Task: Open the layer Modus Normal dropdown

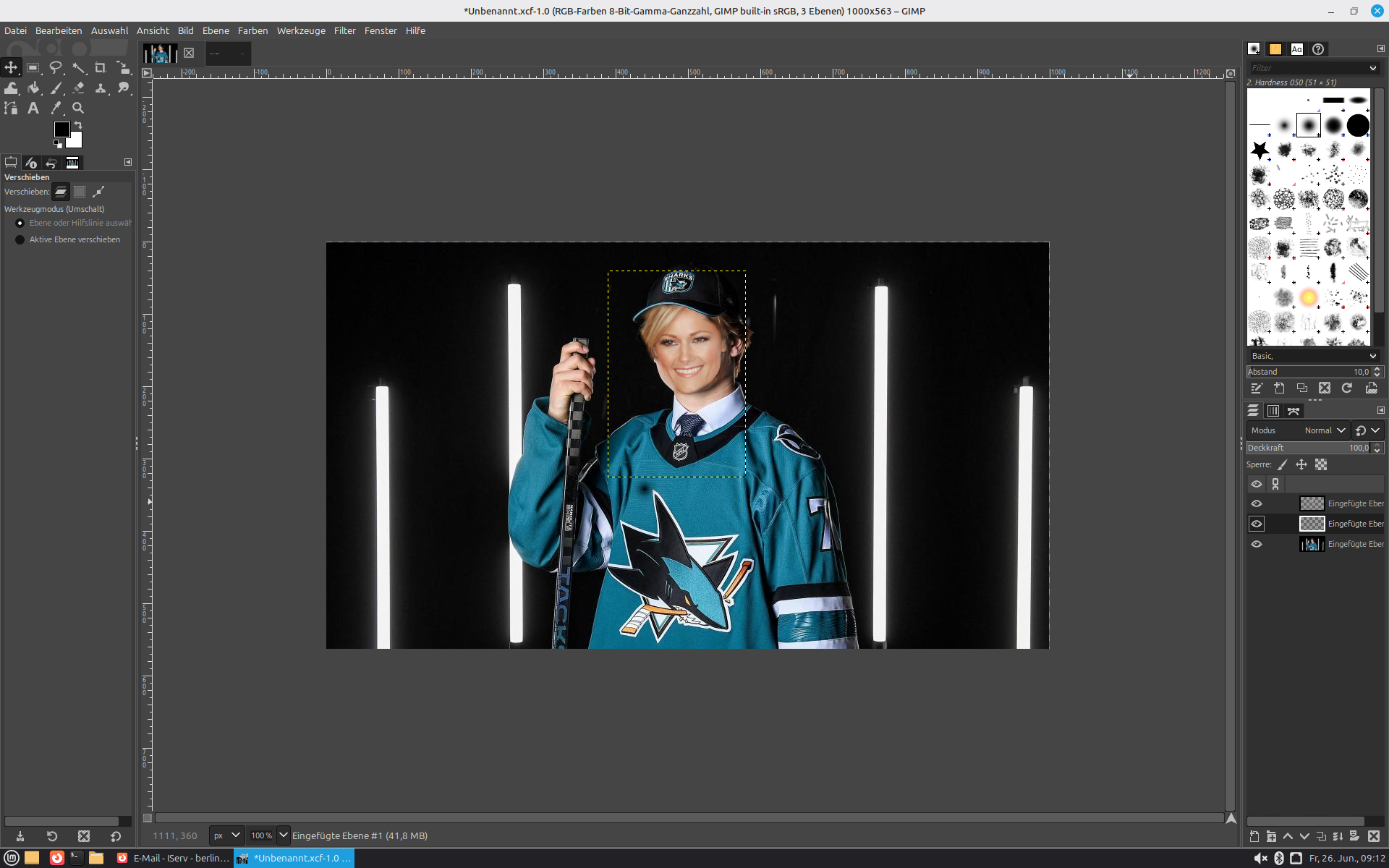Action: pyautogui.click(x=1298, y=430)
